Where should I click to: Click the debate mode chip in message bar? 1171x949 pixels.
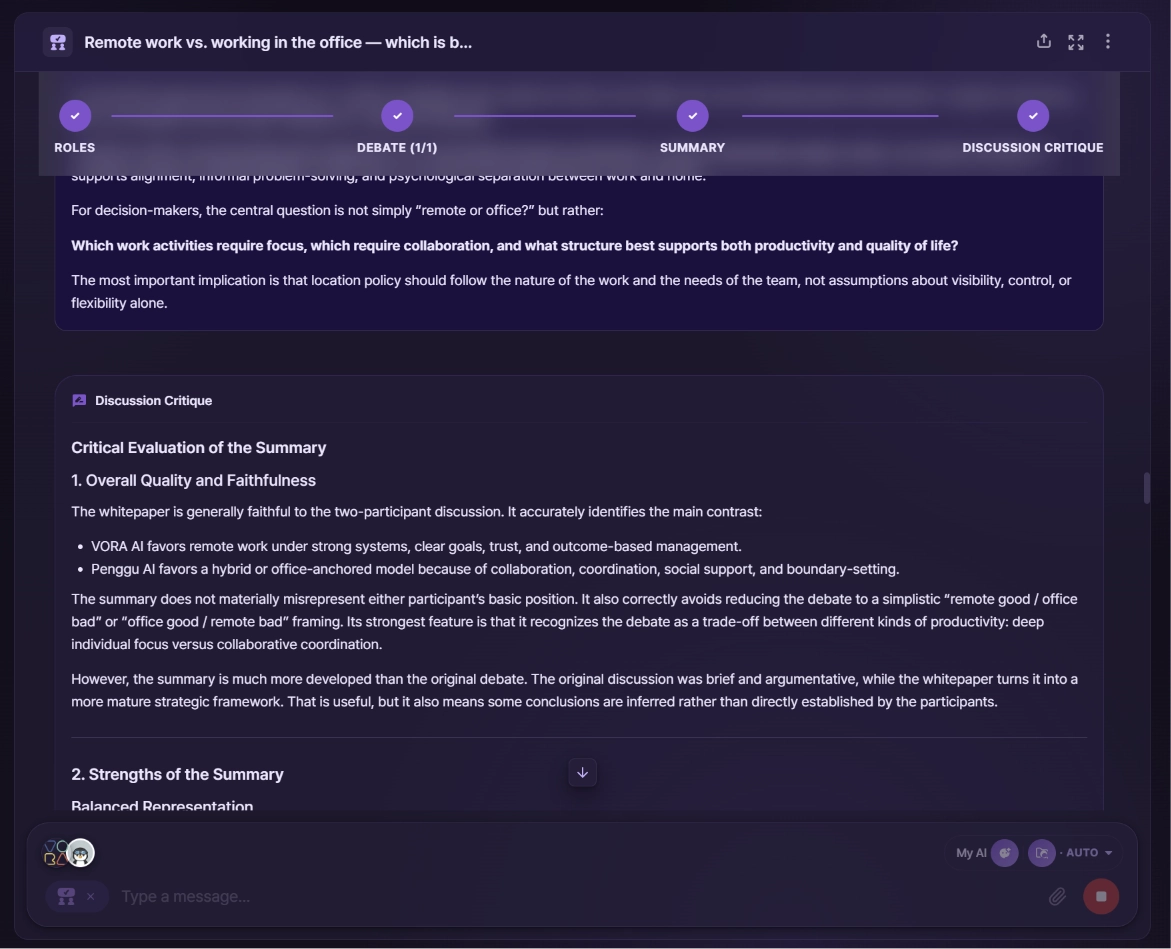point(66,897)
